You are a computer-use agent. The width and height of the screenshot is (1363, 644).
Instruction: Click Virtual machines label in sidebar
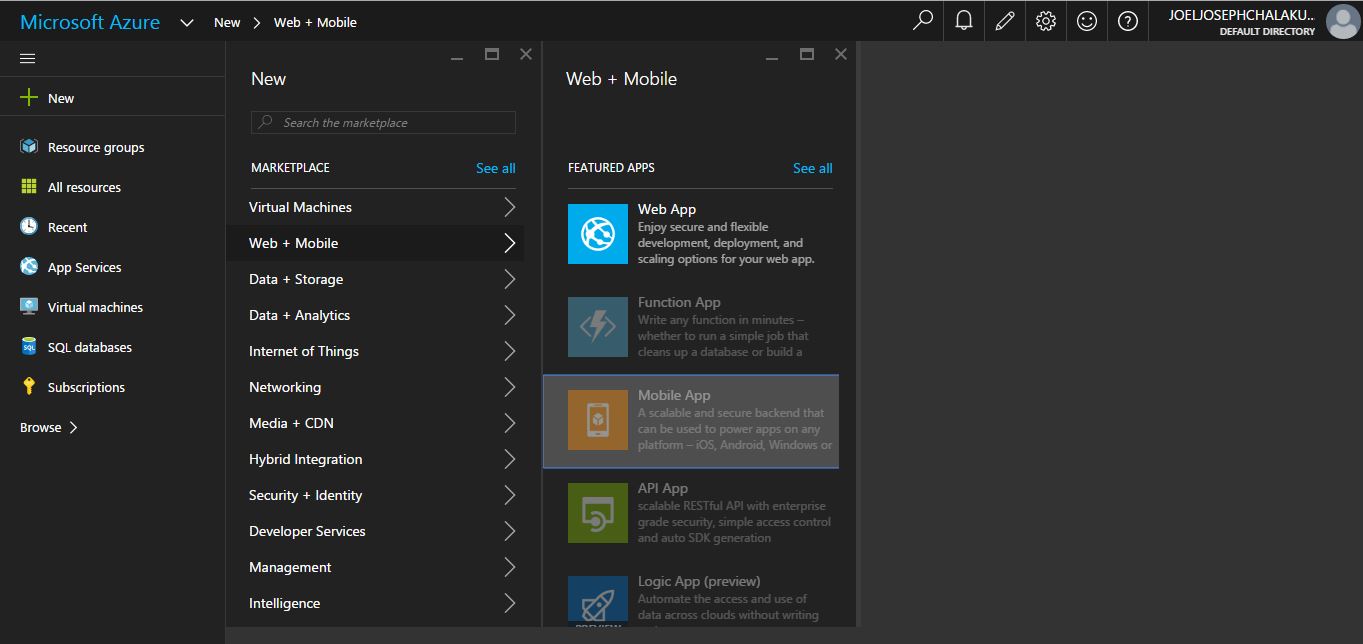[x=95, y=307]
